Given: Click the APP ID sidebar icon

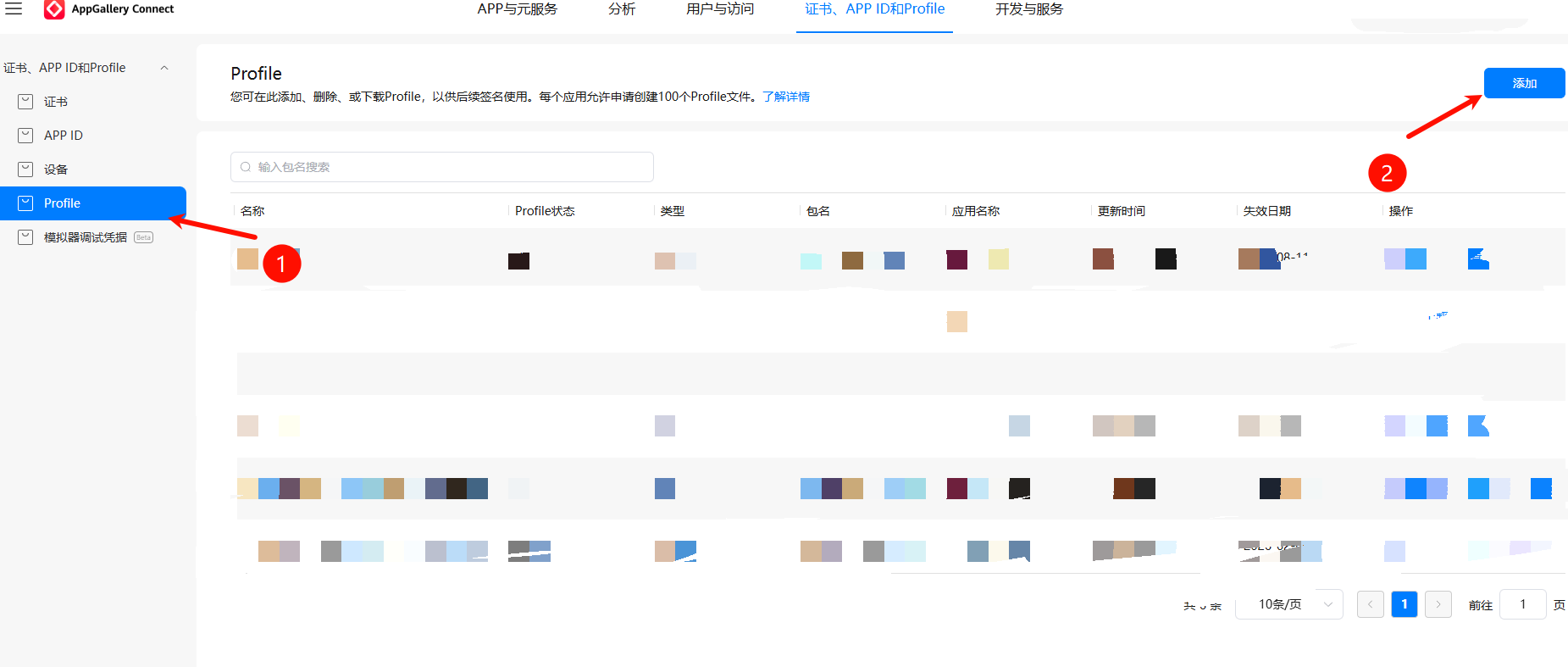Looking at the screenshot, I should point(26,136).
